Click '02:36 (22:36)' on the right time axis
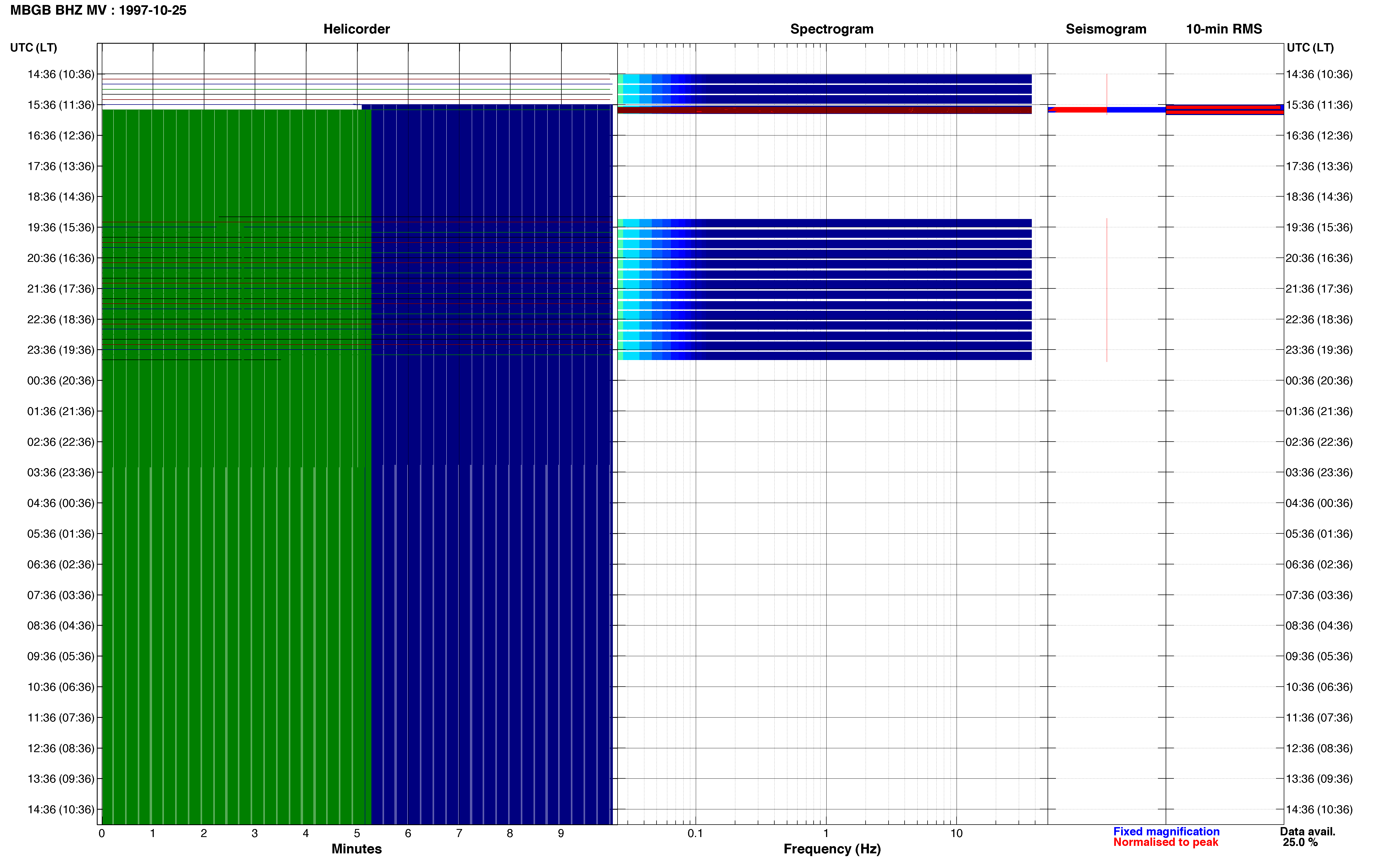This screenshot has height=868, width=1388. pyautogui.click(x=1319, y=442)
